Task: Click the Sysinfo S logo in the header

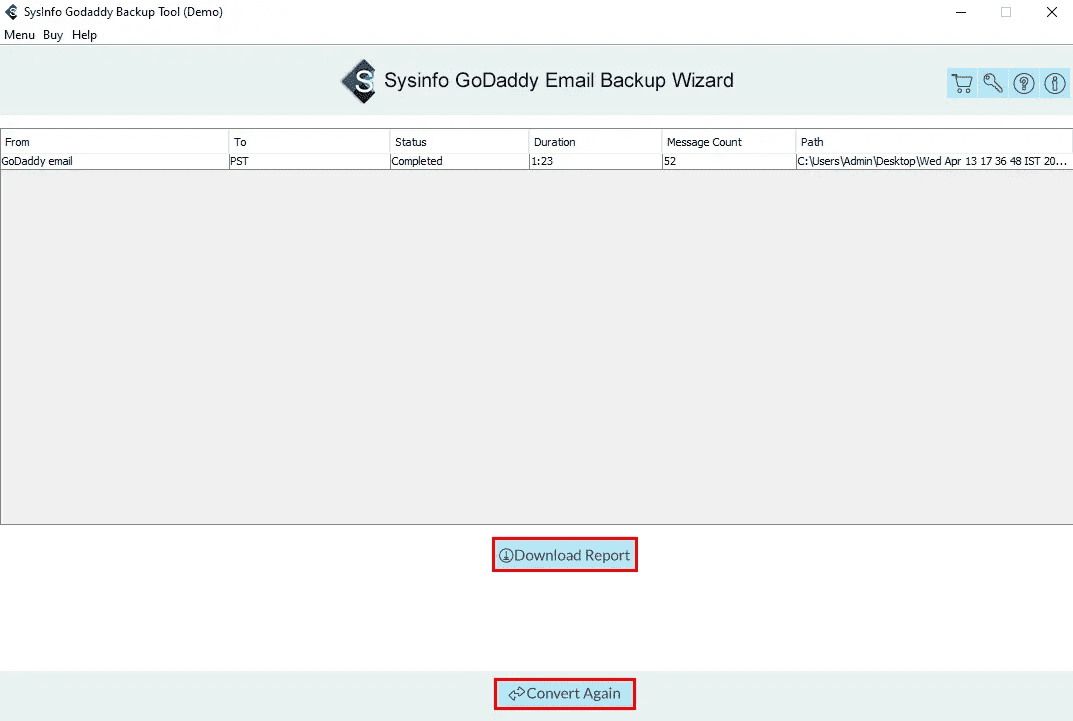Action: click(x=359, y=81)
